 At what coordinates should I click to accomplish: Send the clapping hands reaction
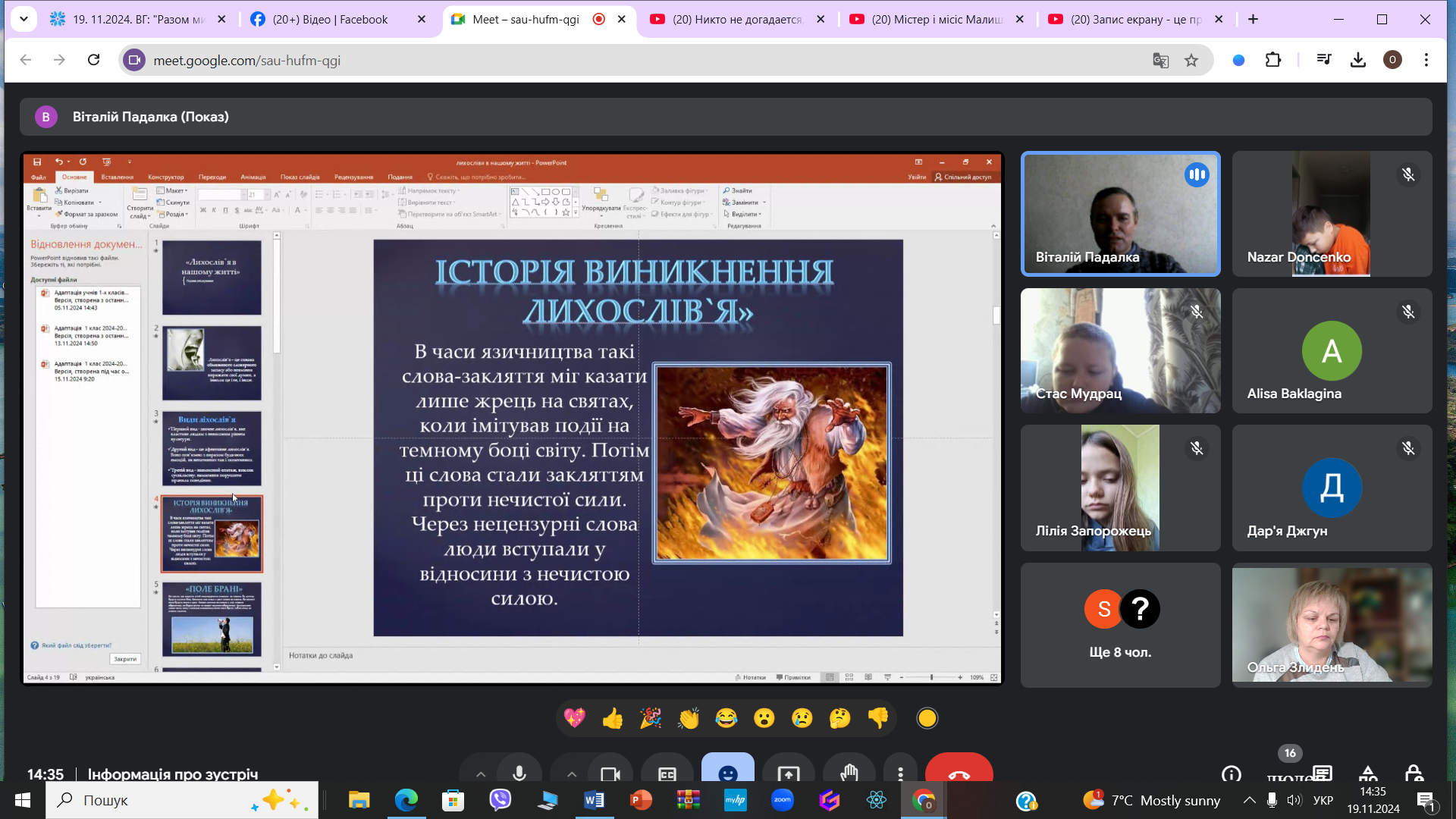point(689,717)
